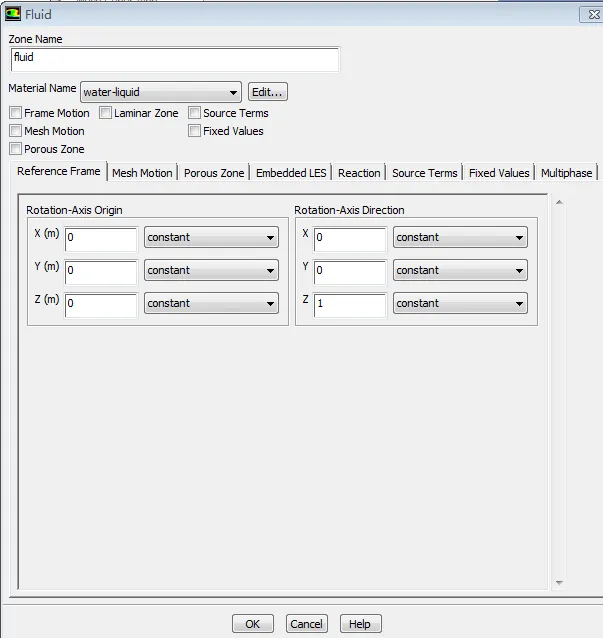Check the Fixed Values checkbox

point(194,131)
